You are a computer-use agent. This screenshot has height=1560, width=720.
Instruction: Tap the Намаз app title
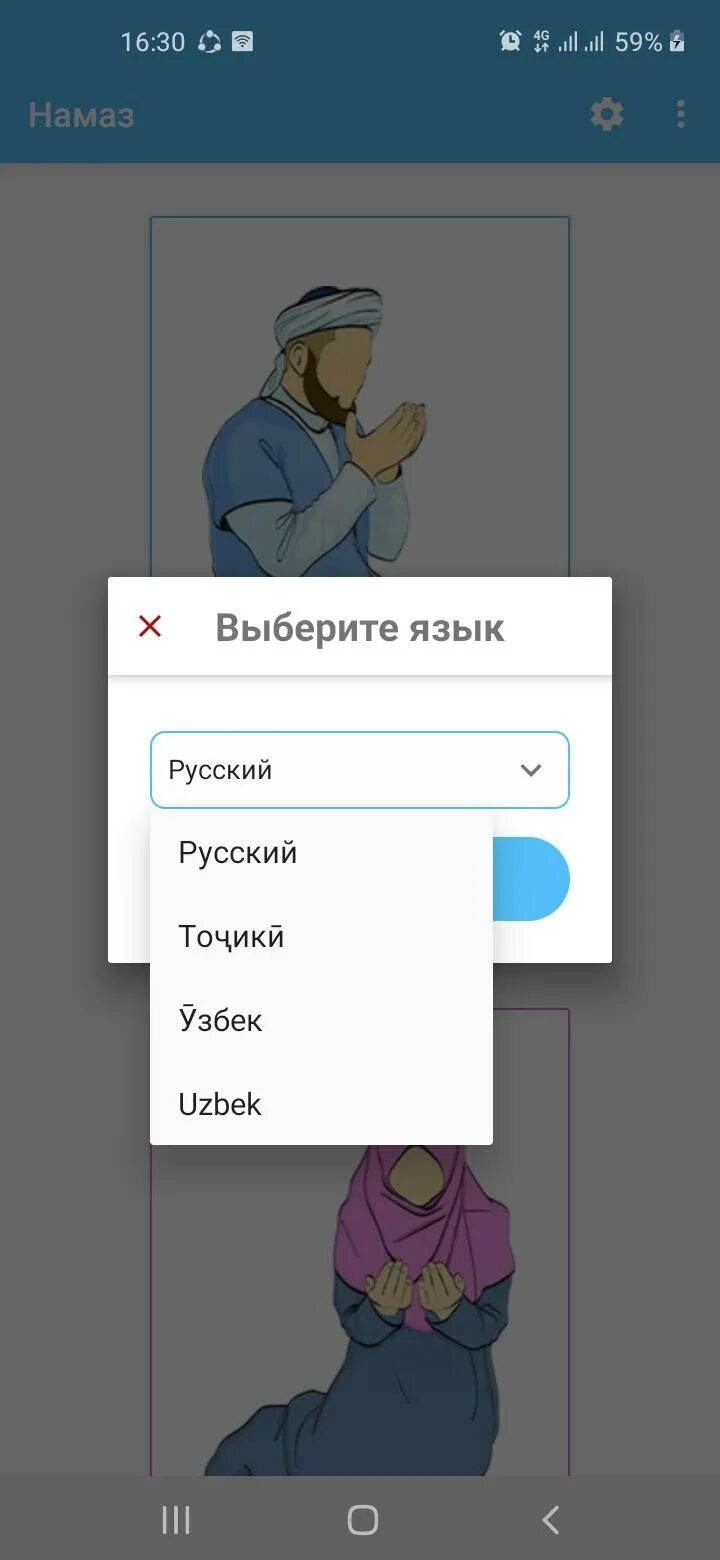click(x=81, y=115)
